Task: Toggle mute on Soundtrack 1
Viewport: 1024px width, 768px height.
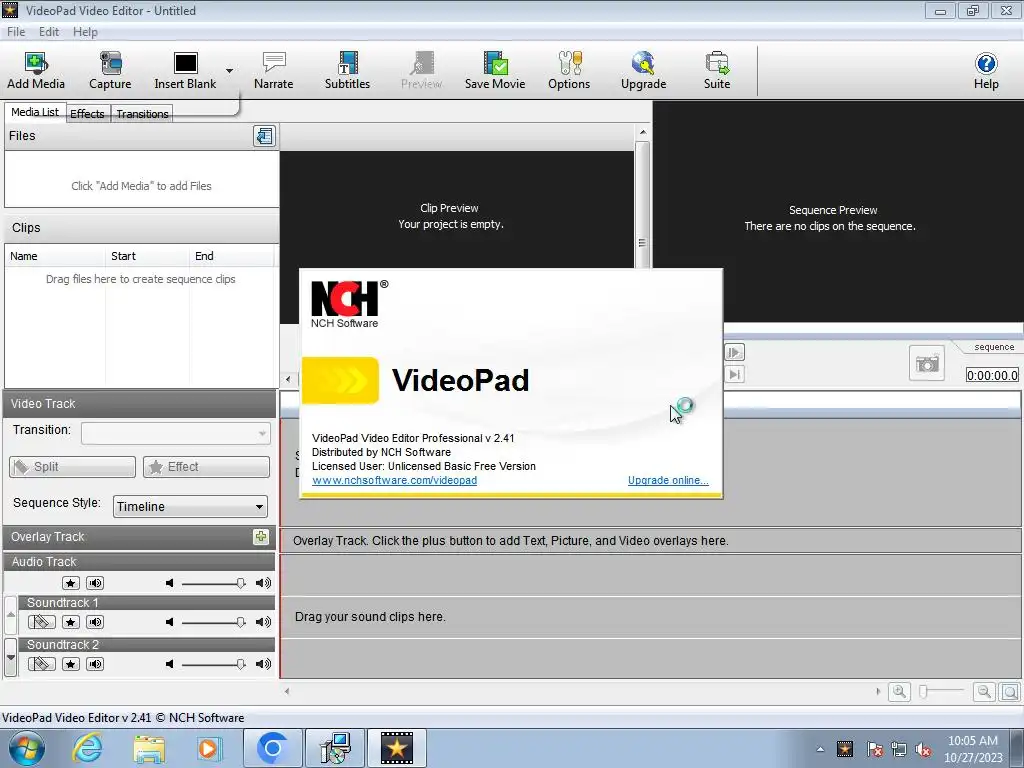Action: coord(95,622)
